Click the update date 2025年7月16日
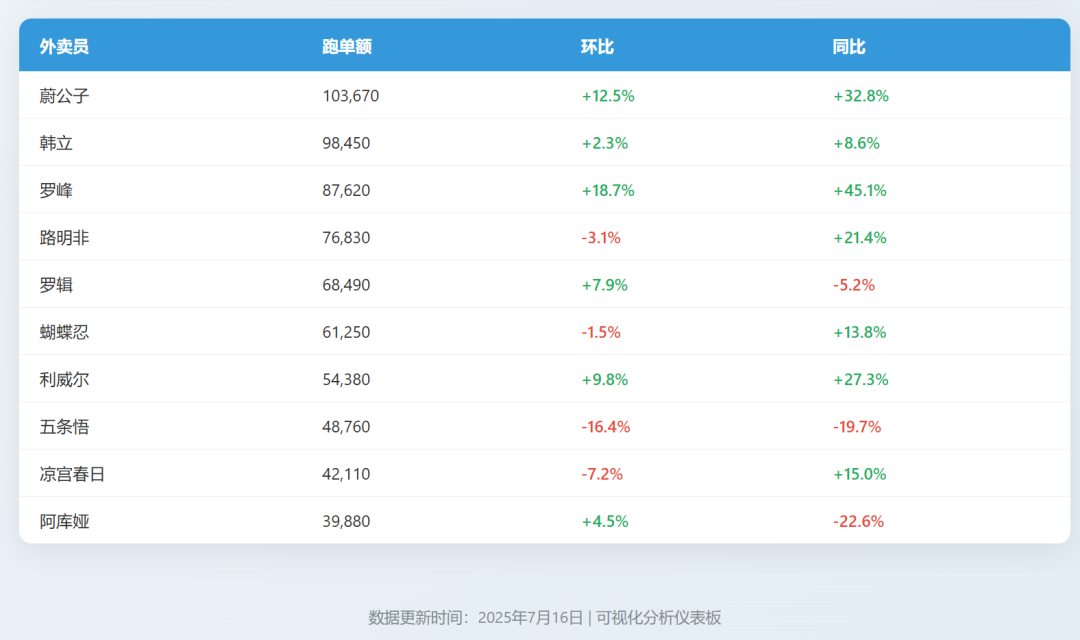The width and height of the screenshot is (1080, 640). (x=530, y=618)
